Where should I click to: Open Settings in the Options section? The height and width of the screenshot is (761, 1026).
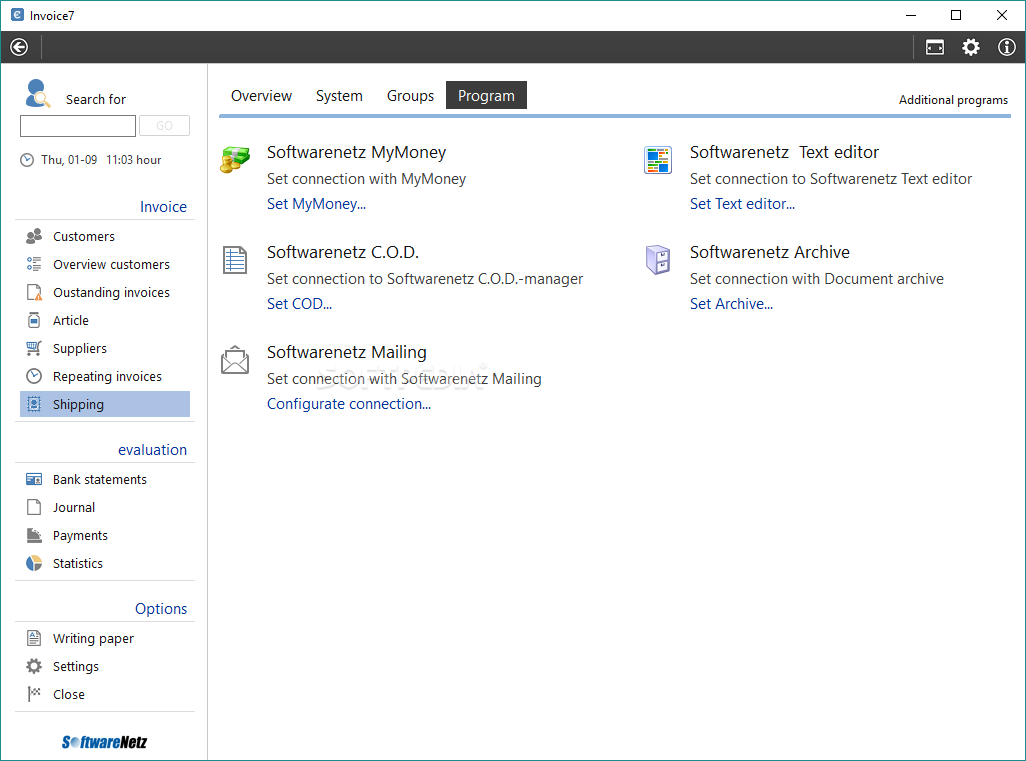[105, 666]
